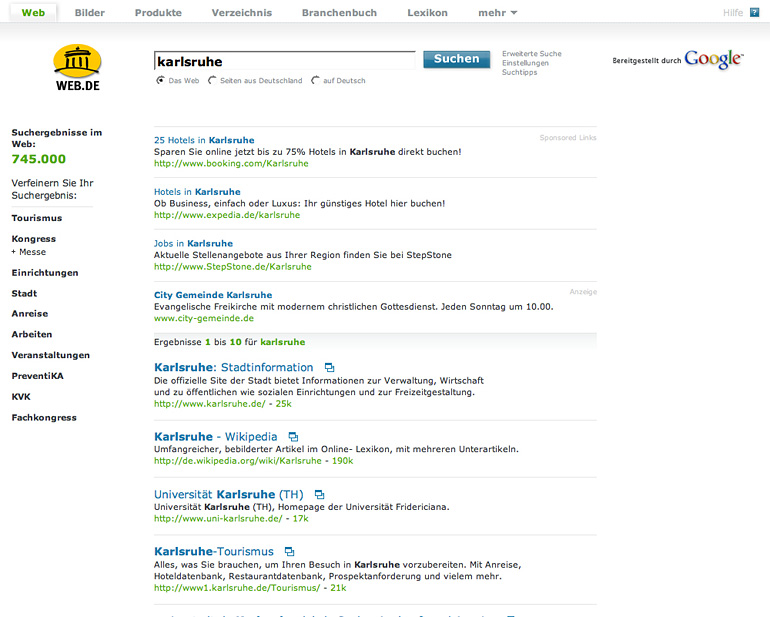Refine search by Kongress
The height and width of the screenshot is (617, 770).
tap(33, 239)
